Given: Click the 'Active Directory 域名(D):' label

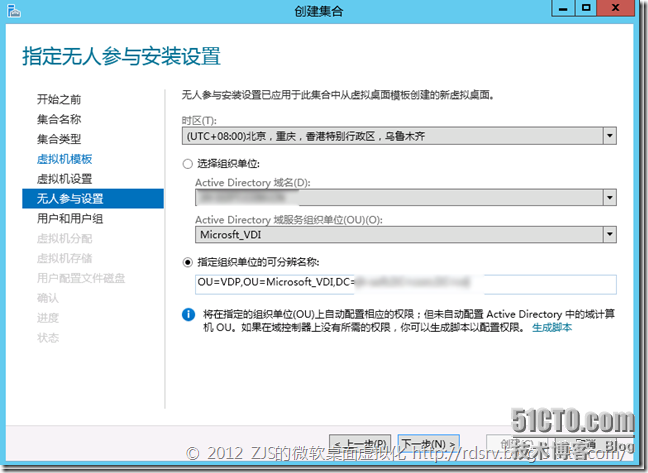Looking at the screenshot, I should [253, 183].
